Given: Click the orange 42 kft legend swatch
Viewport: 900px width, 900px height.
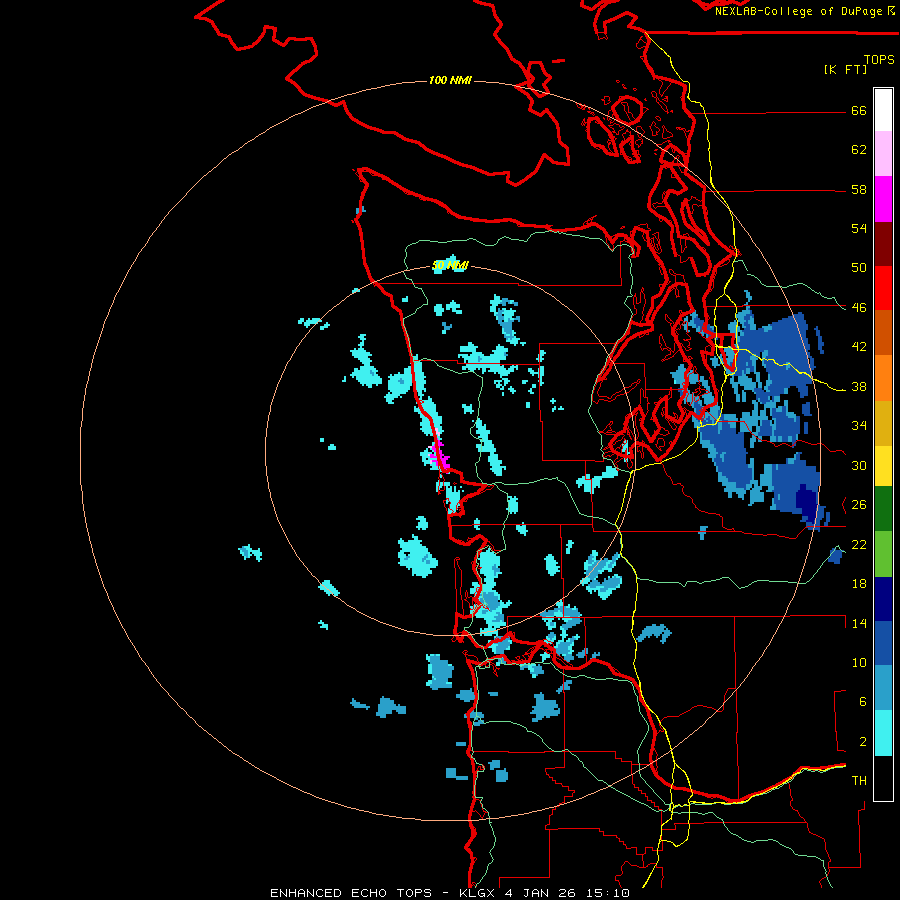Looking at the screenshot, I should pos(883,377).
